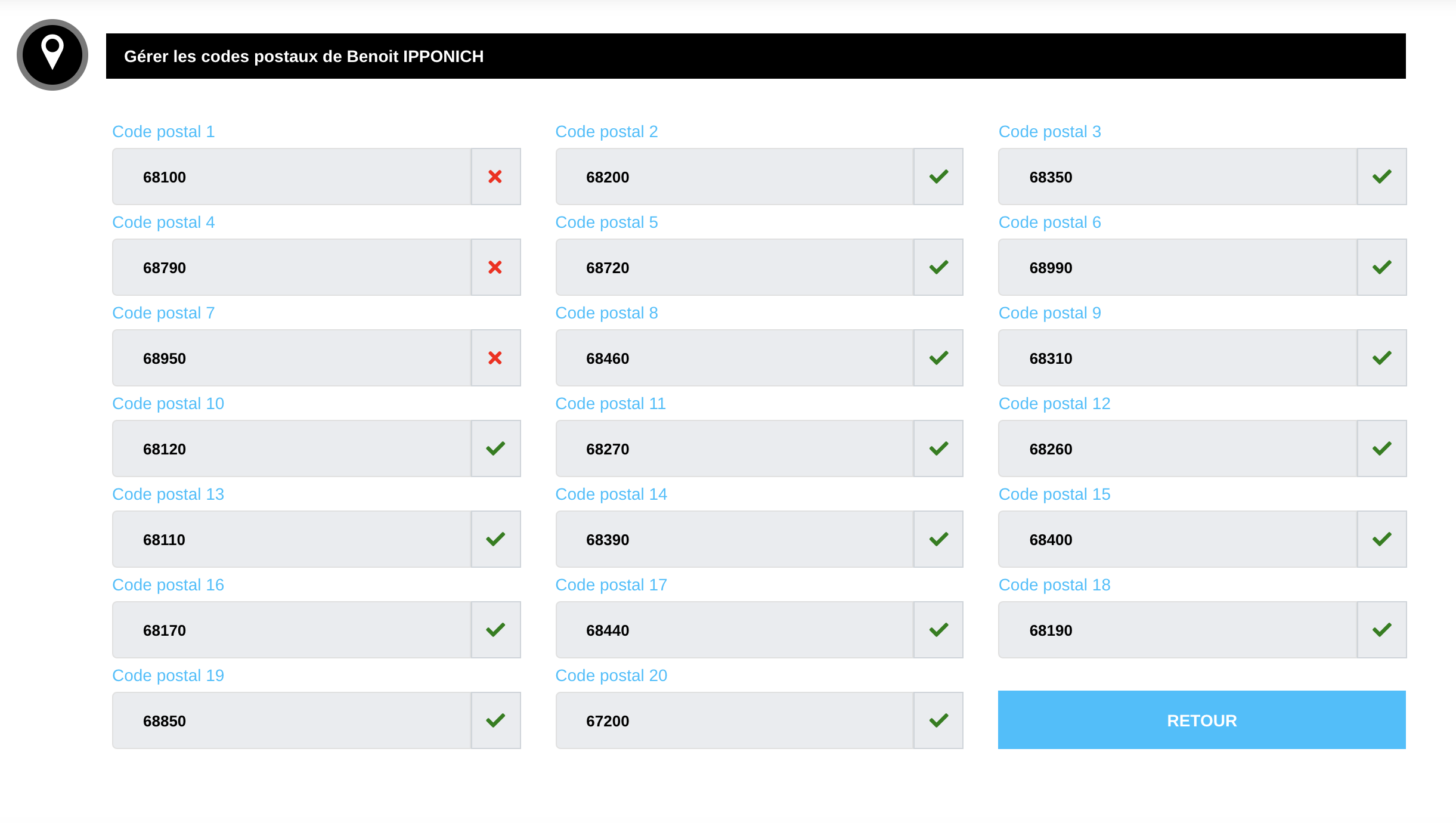Viewport: 1456px width, 823px height.
Task: Select the Code postal 12 field 68260
Action: (1178, 448)
